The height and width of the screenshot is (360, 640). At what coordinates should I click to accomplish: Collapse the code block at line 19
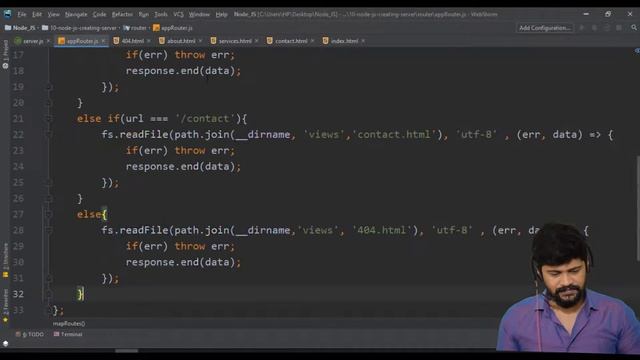49,87
